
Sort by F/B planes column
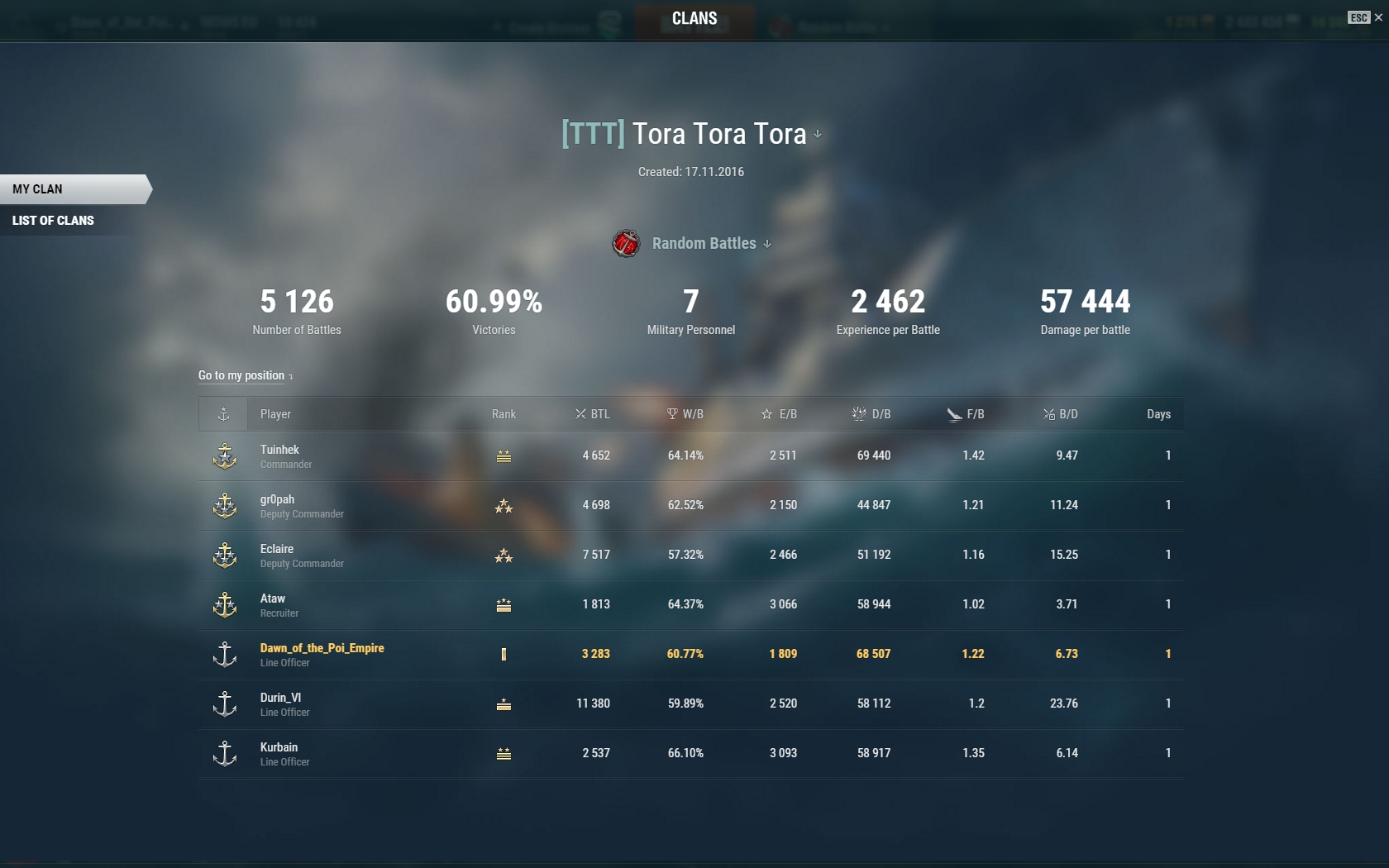(x=966, y=414)
